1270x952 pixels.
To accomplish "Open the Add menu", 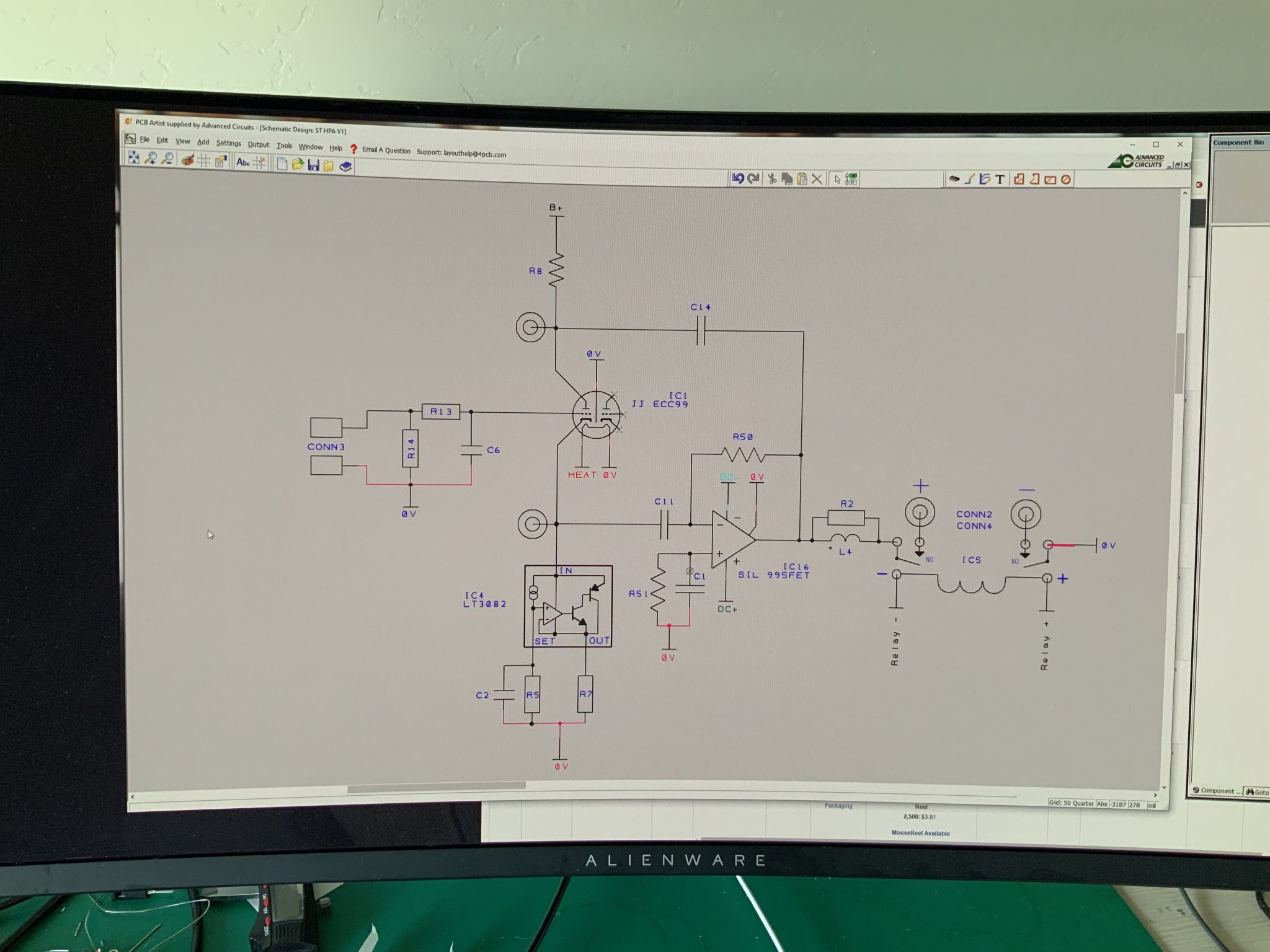I will tap(203, 143).
